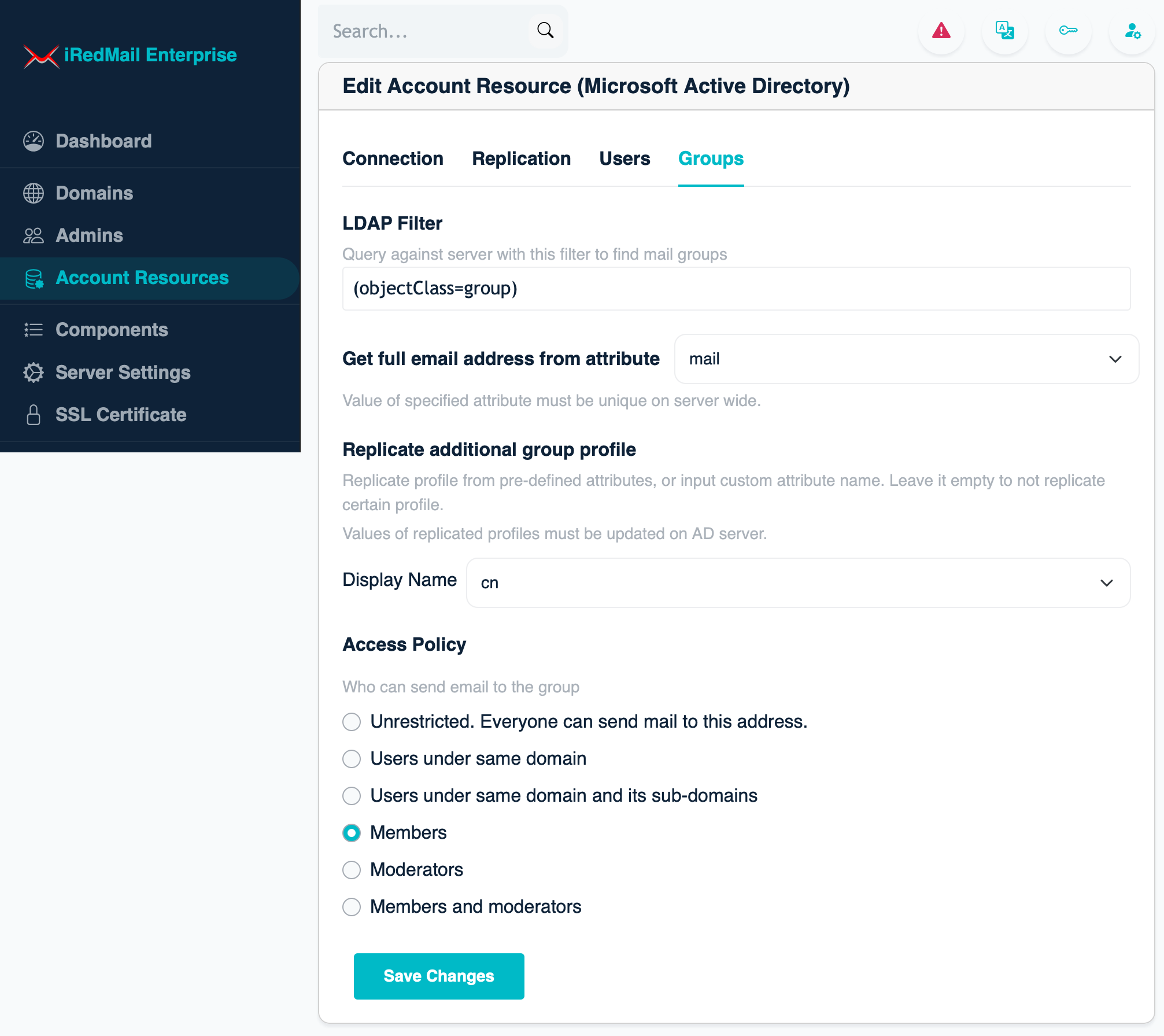Click the search magnifier icon
The height and width of the screenshot is (1036, 1164).
click(x=545, y=31)
